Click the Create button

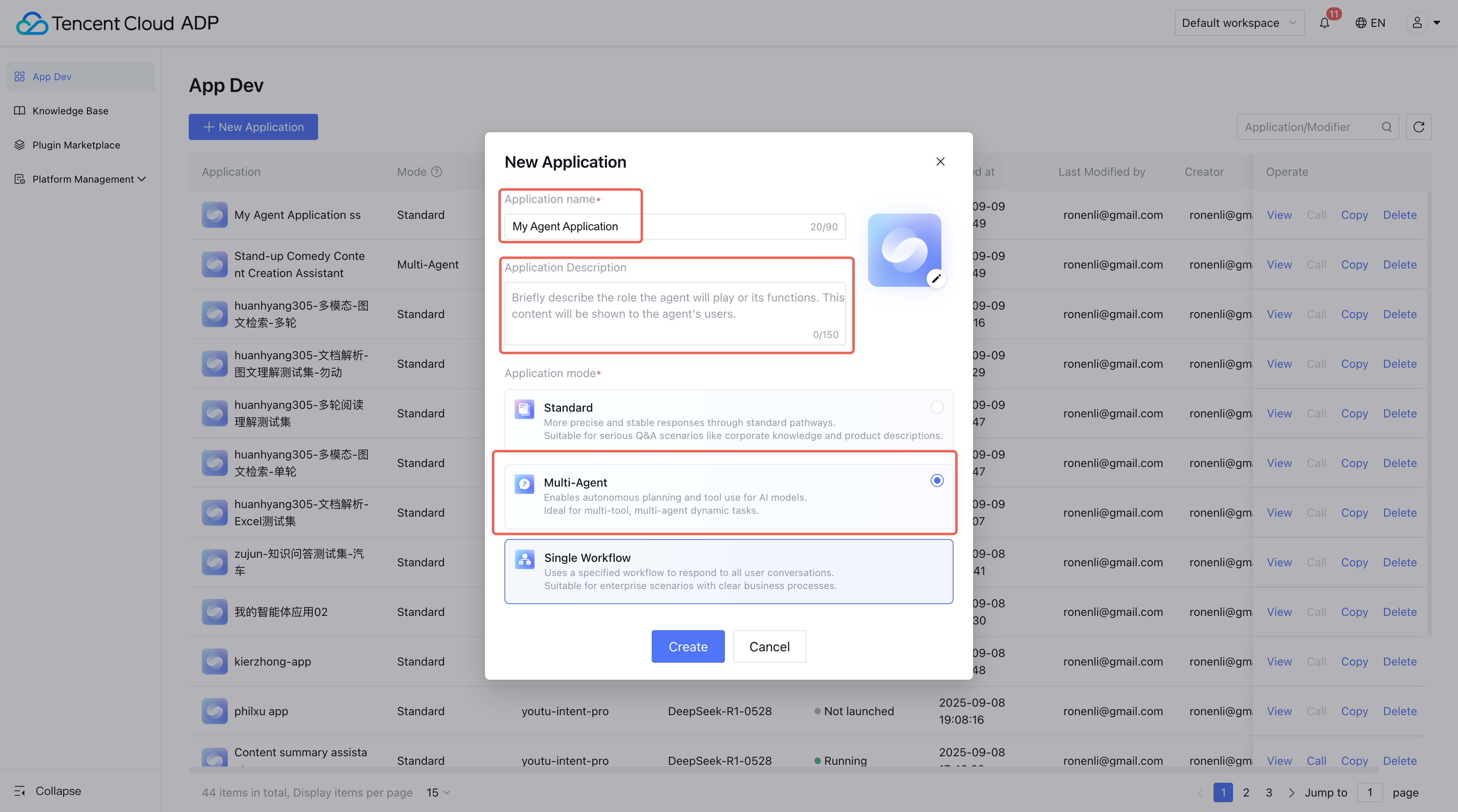[x=688, y=646]
